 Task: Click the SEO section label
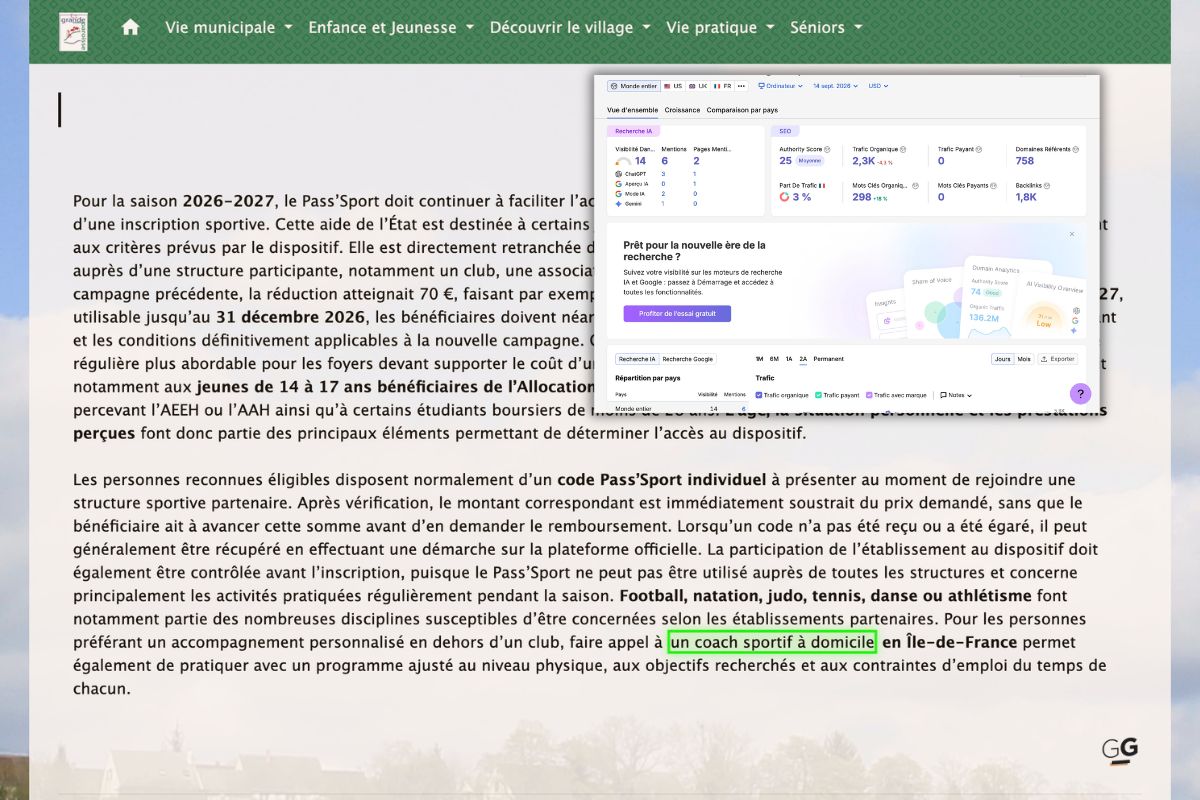(x=785, y=131)
